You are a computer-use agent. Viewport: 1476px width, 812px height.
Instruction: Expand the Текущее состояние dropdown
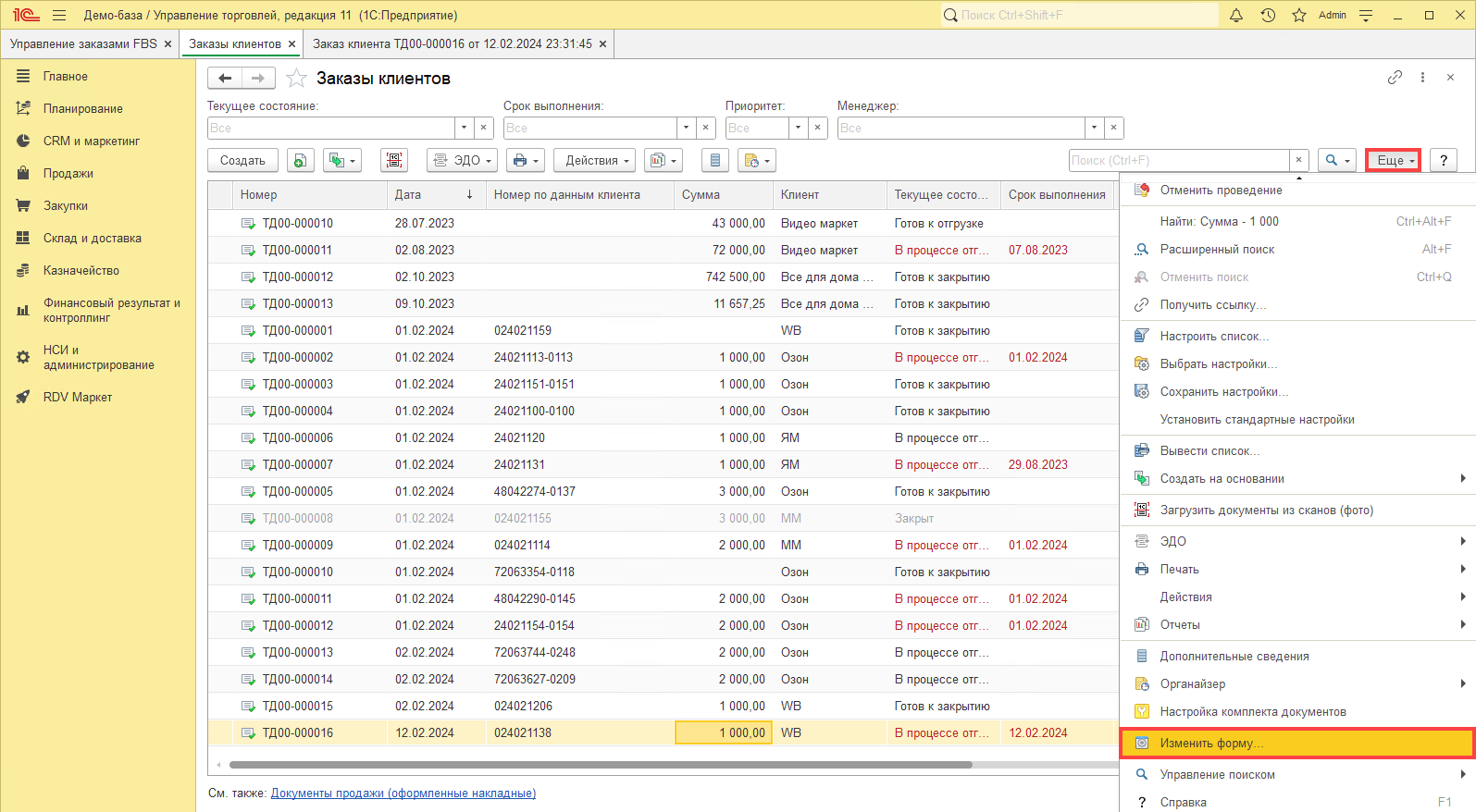click(x=464, y=128)
